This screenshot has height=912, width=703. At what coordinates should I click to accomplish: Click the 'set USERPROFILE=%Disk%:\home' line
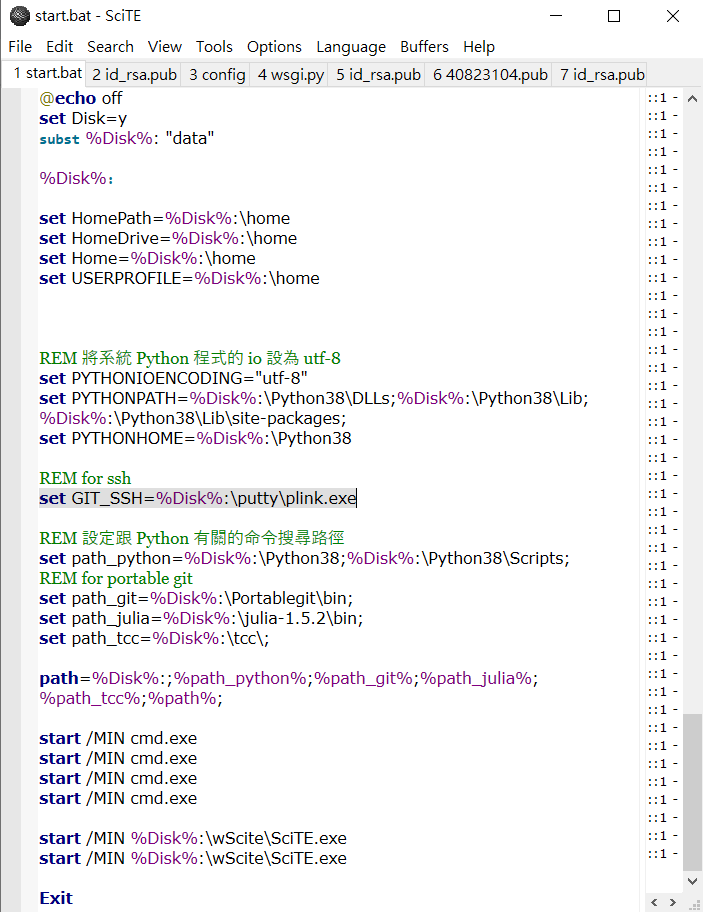click(179, 279)
